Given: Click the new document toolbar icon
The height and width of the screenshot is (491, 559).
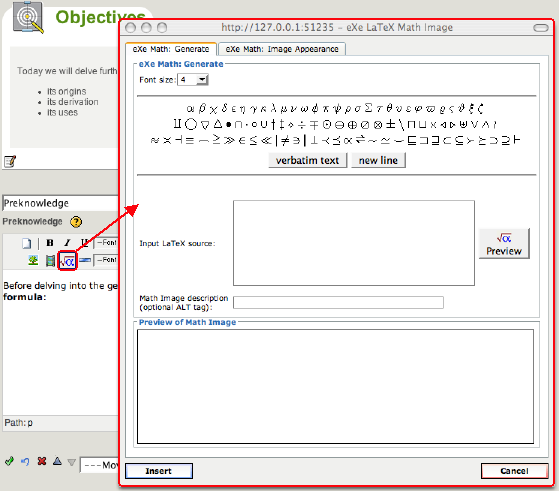Looking at the screenshot, I should tap(27, 244).
